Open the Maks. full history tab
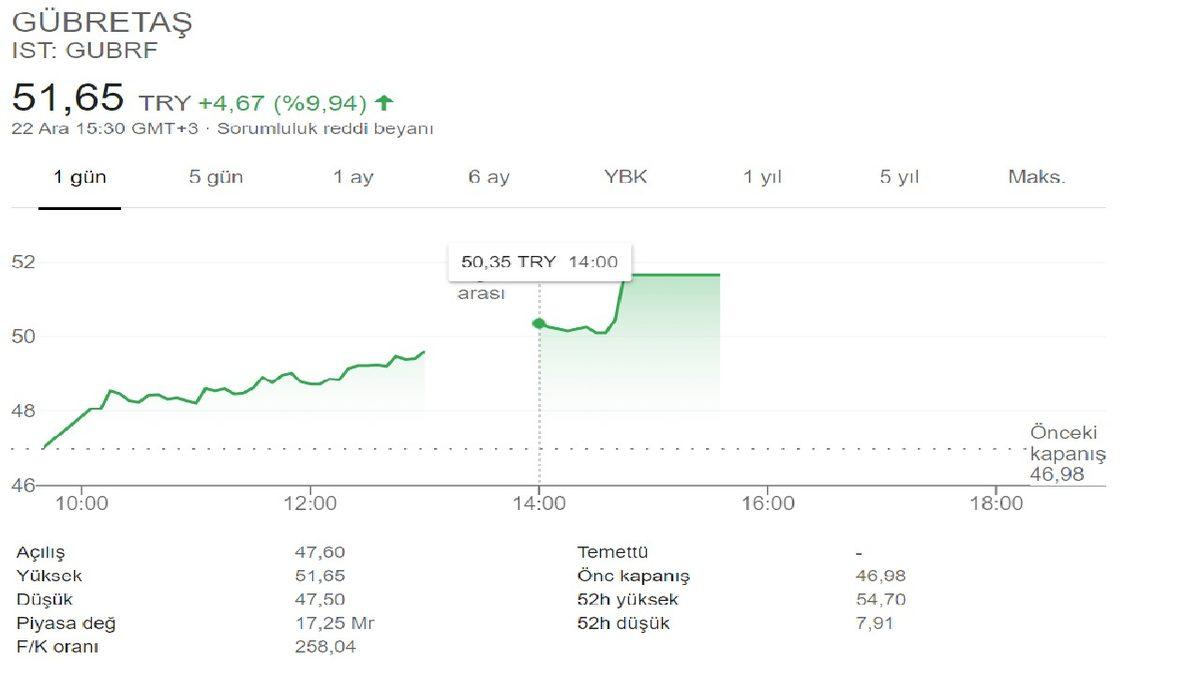 [x=1037, y=178]
